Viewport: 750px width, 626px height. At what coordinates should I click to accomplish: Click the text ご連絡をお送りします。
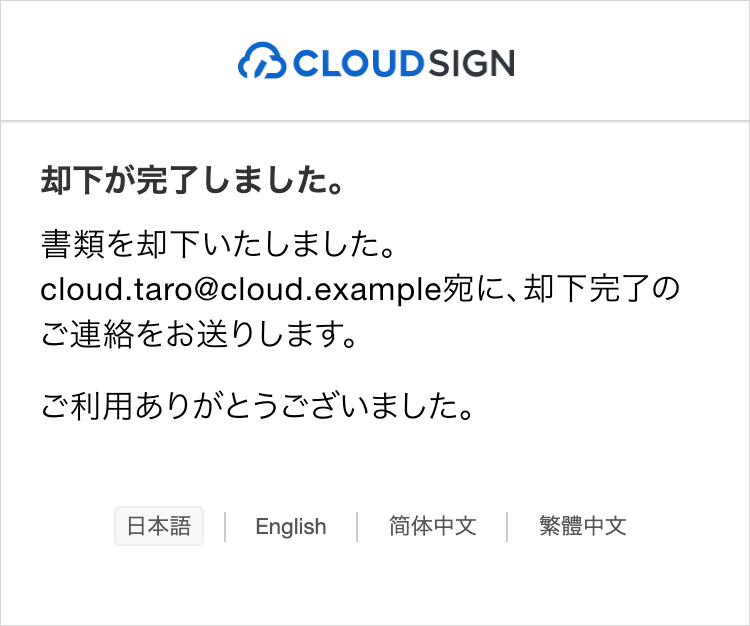coord(199,334)
